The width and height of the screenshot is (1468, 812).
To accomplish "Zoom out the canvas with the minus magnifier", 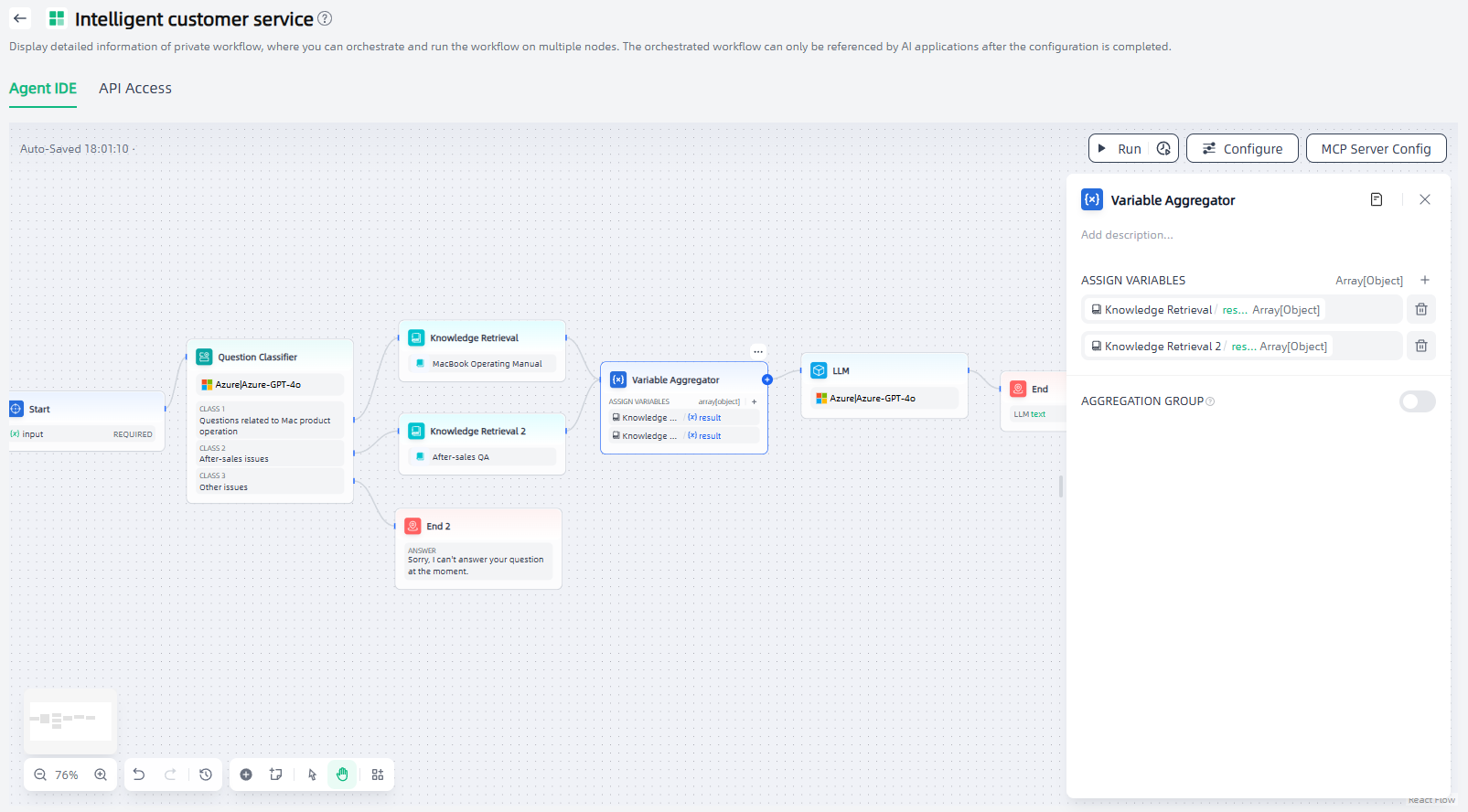I will click(x=40, y=775).
